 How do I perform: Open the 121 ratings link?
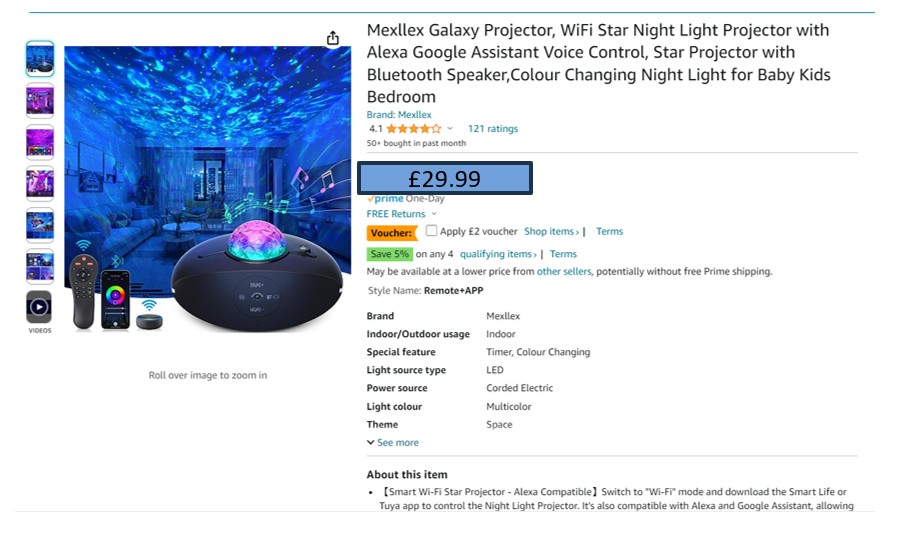coord(493,129)
